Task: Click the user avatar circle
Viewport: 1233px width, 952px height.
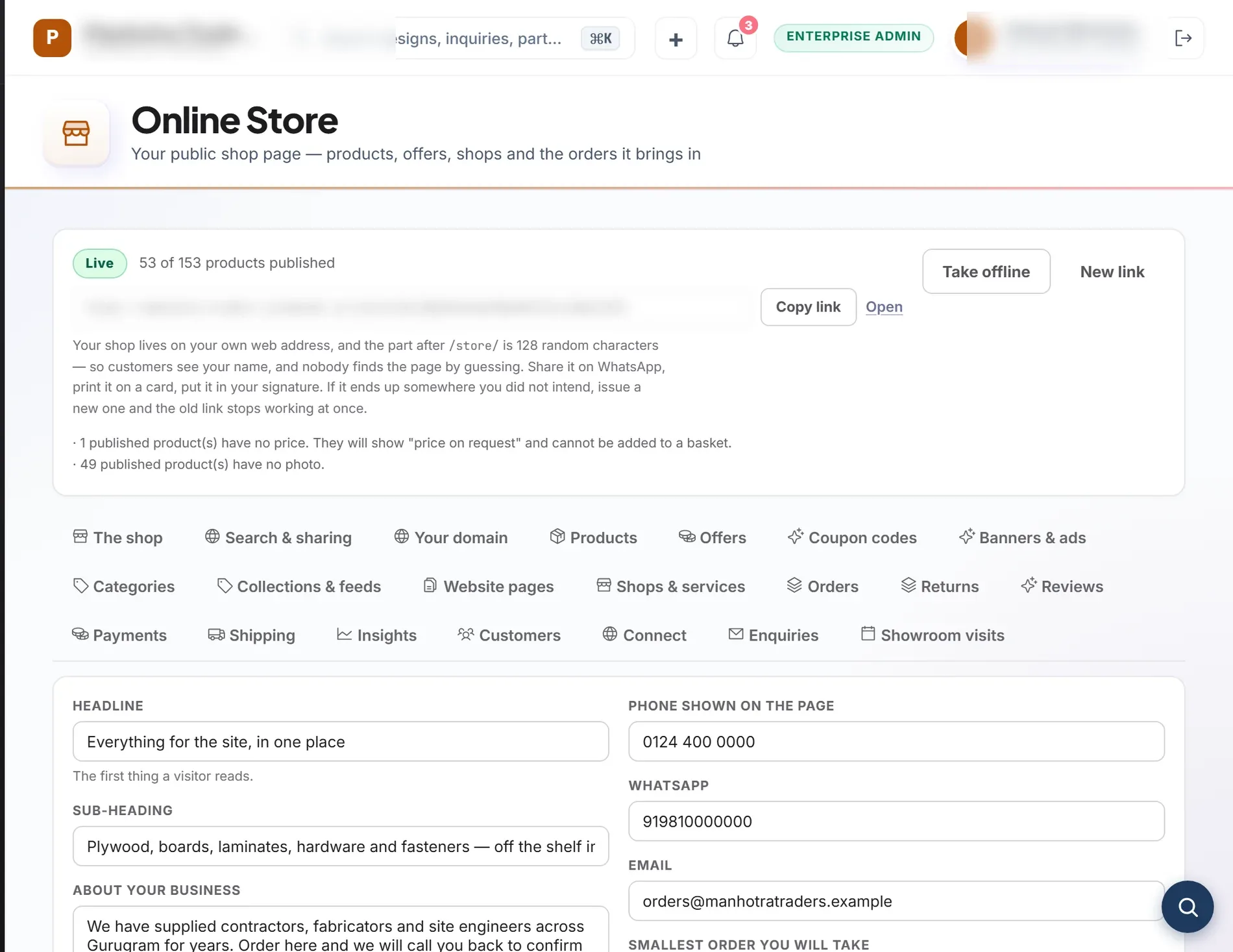Action: (972, 37)
